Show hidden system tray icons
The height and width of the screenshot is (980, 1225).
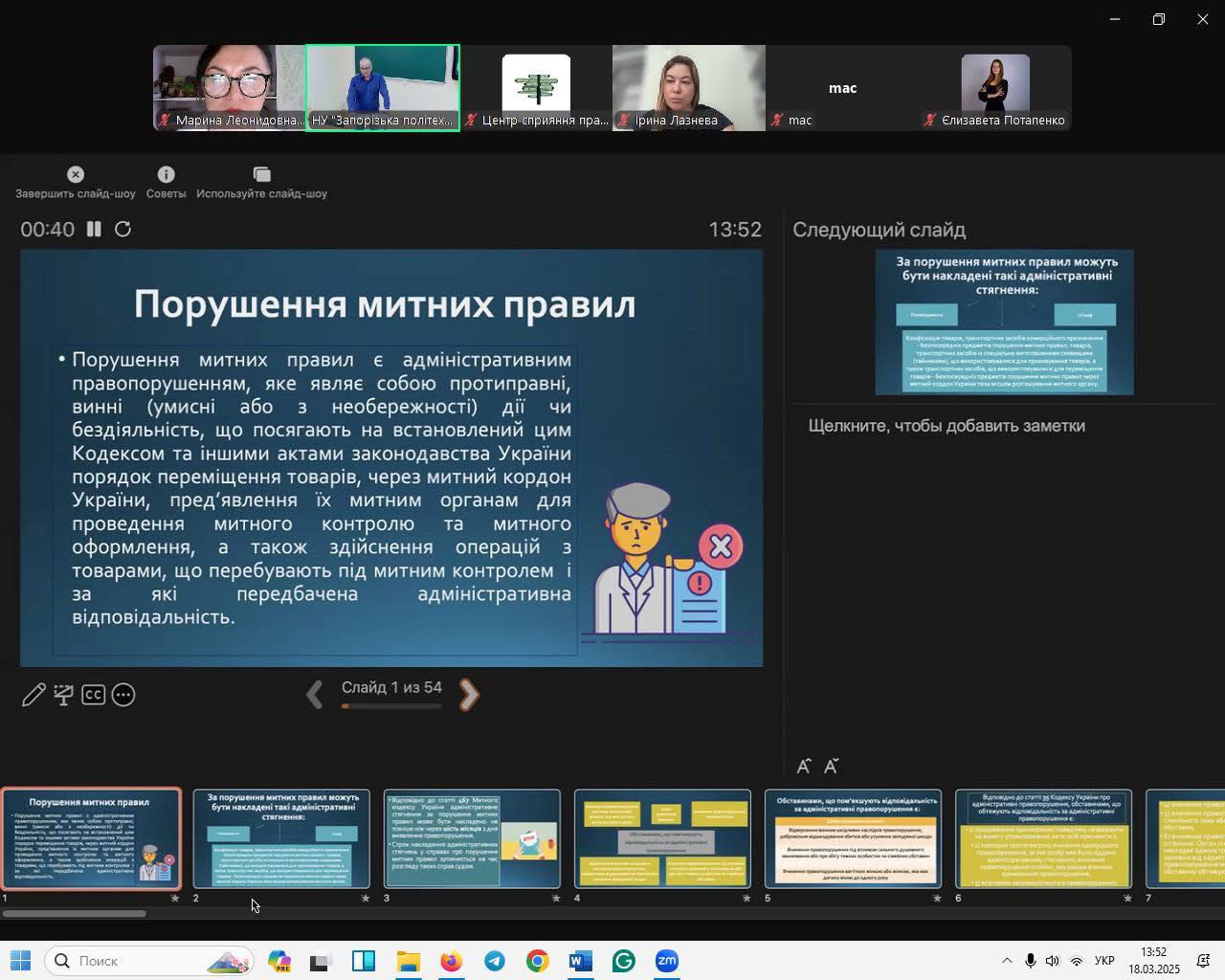pyautogui.click(x=1006, y=961)
